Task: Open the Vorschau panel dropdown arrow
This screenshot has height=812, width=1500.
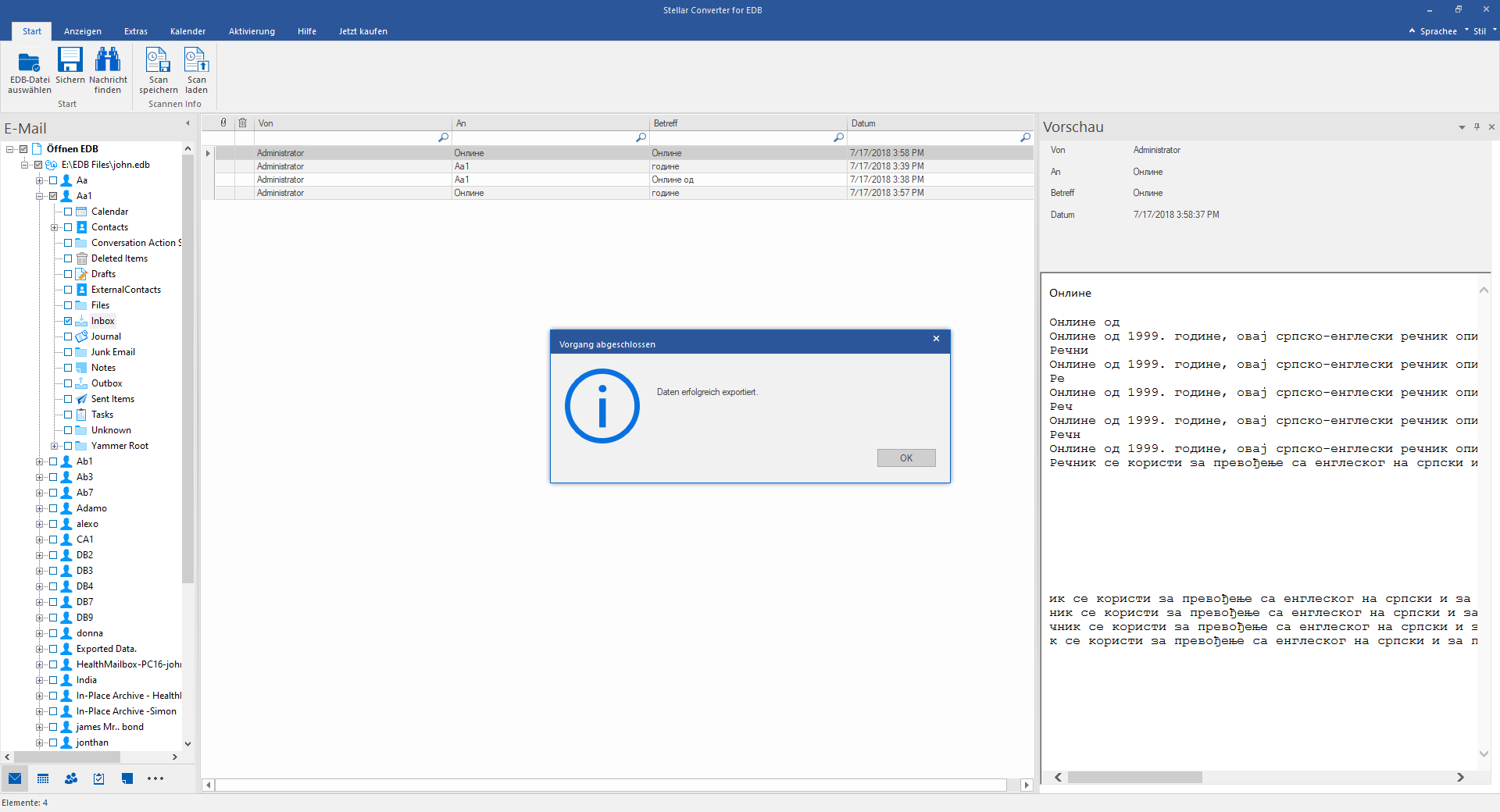Action: point(1462,126)
